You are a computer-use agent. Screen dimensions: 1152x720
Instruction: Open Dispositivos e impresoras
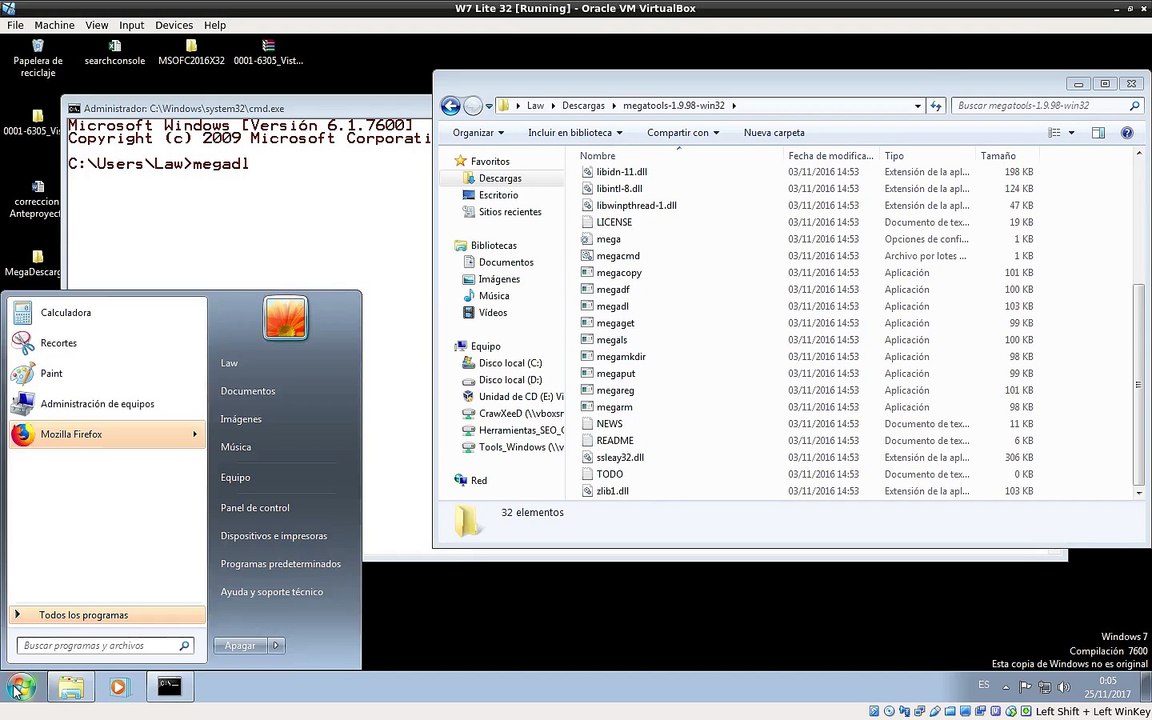[274, 536]
